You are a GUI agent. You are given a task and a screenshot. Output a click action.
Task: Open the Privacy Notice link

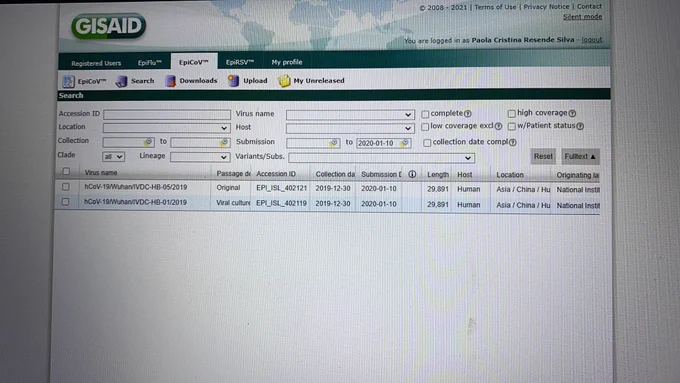(546, 7)
